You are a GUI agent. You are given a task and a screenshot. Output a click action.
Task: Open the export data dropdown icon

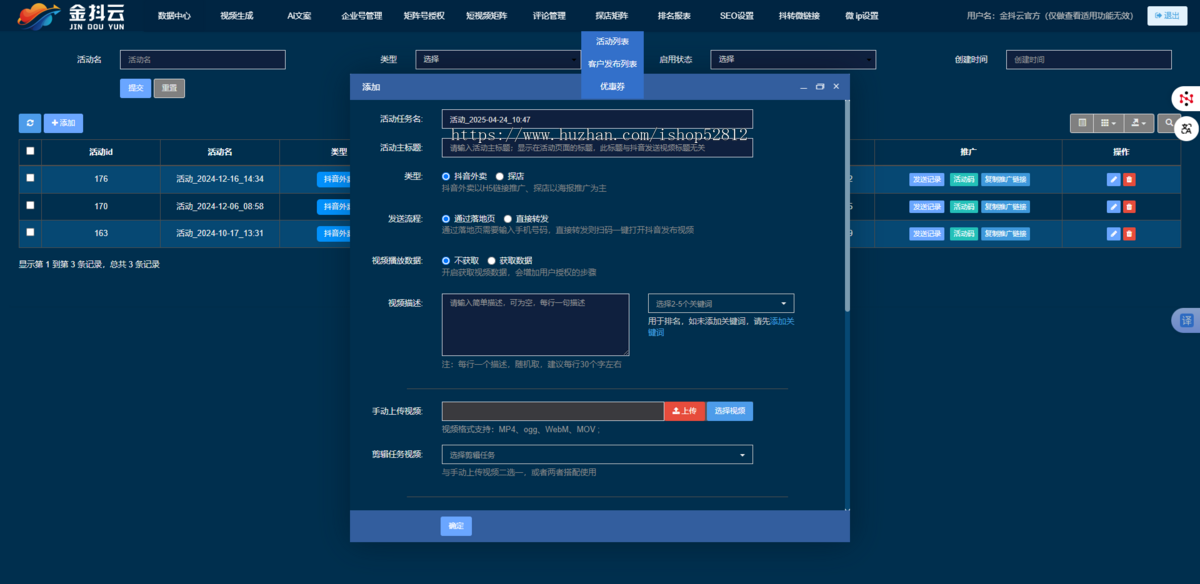tap(1138, 123)
